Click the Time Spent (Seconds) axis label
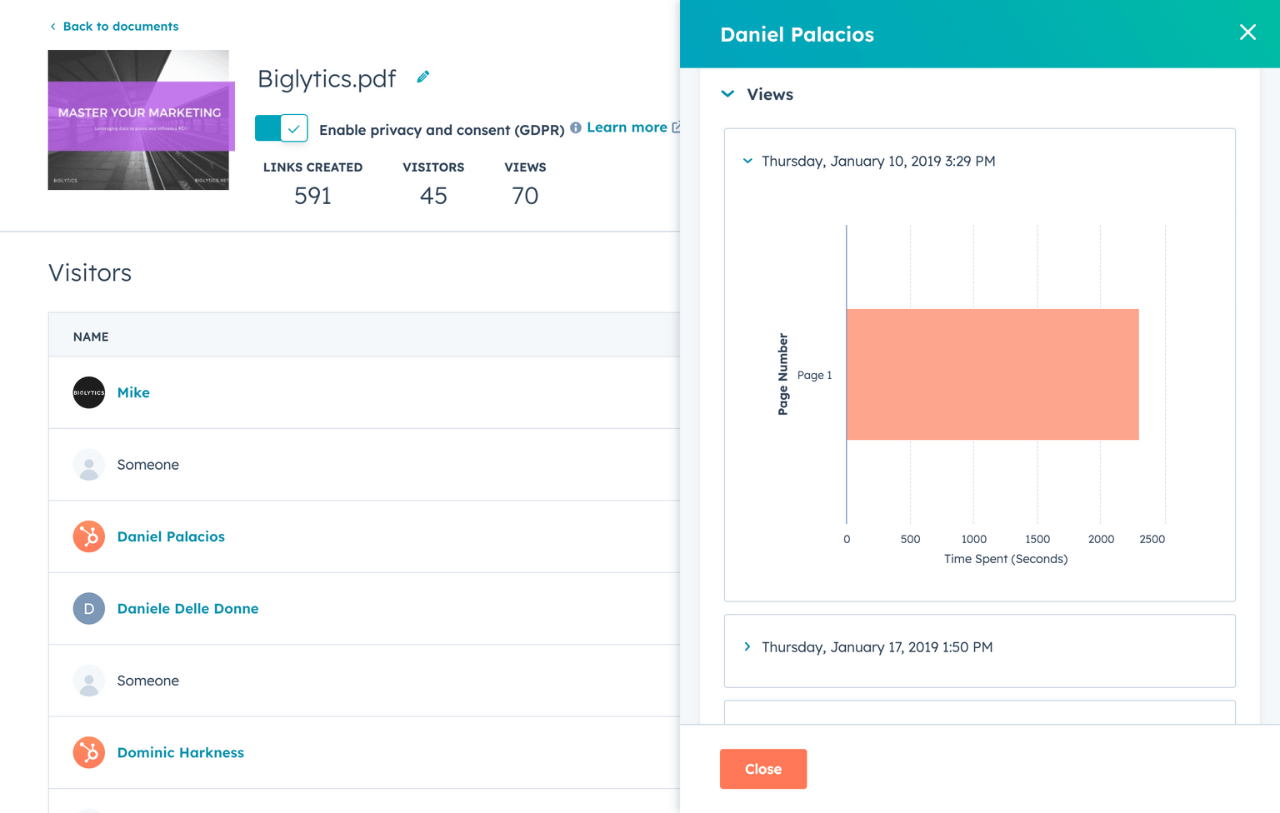The width and height of the screenshot is (1280, 813). (x=1006, y=559)
